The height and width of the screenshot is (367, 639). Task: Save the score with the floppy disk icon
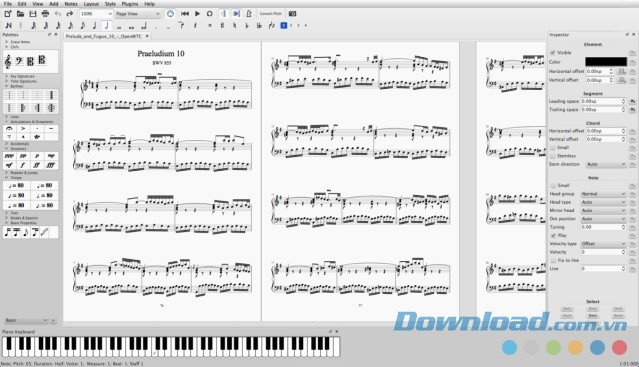(x=33, y=14)
